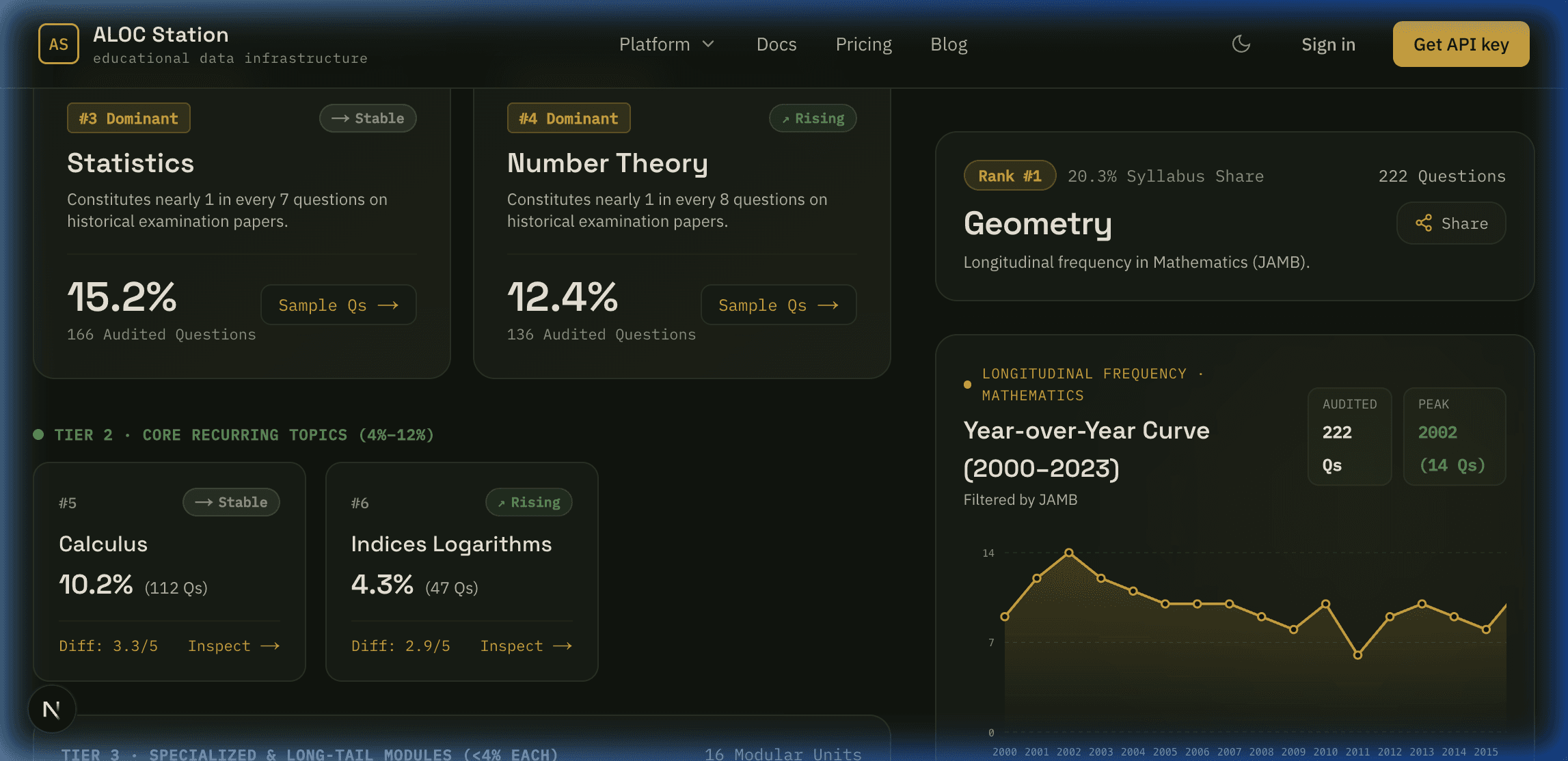
Task: Click the '166 Audited Questions' text
Action: coord(161,334)
